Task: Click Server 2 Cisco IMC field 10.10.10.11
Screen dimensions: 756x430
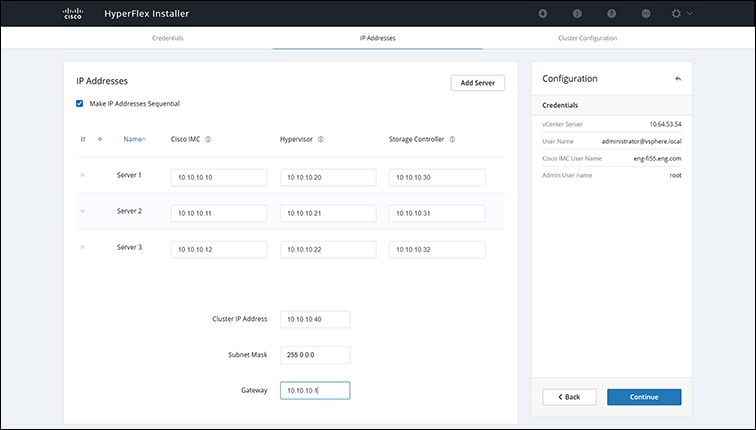Action: tap(219, 213)
